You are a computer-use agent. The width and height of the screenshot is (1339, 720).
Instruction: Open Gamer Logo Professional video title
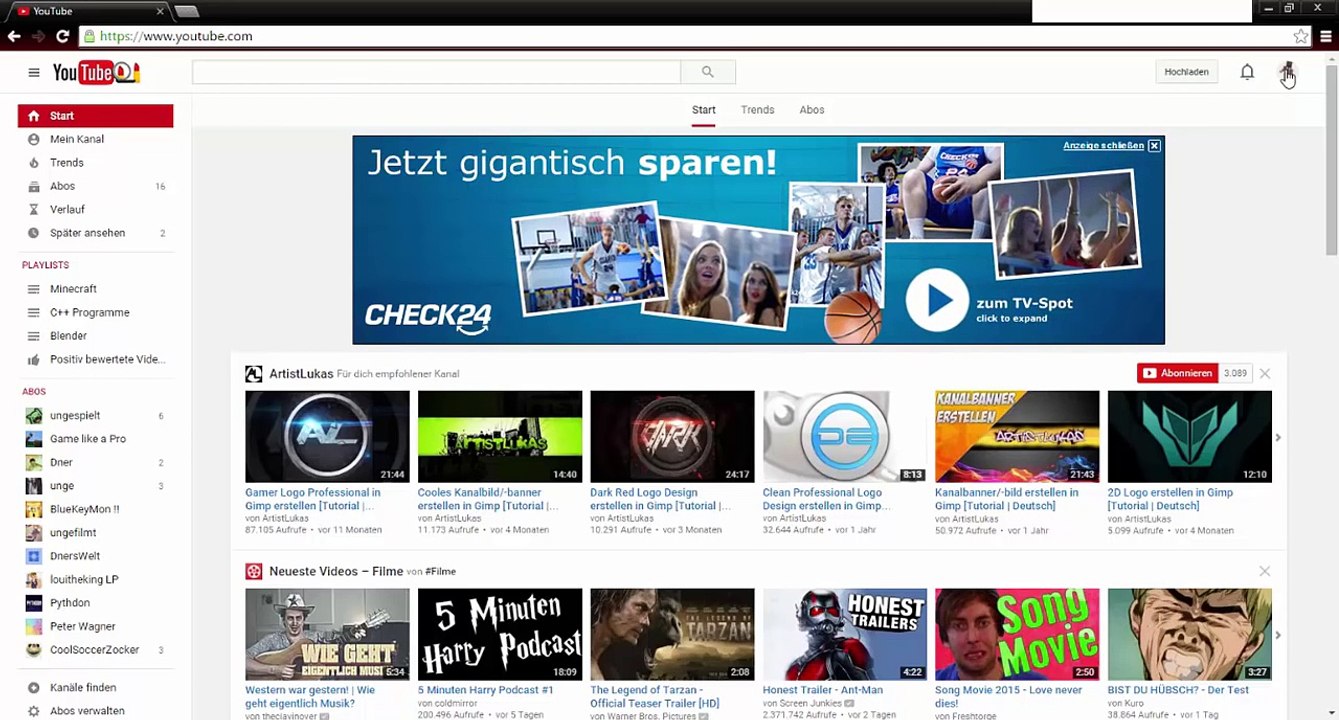[313, 499]
